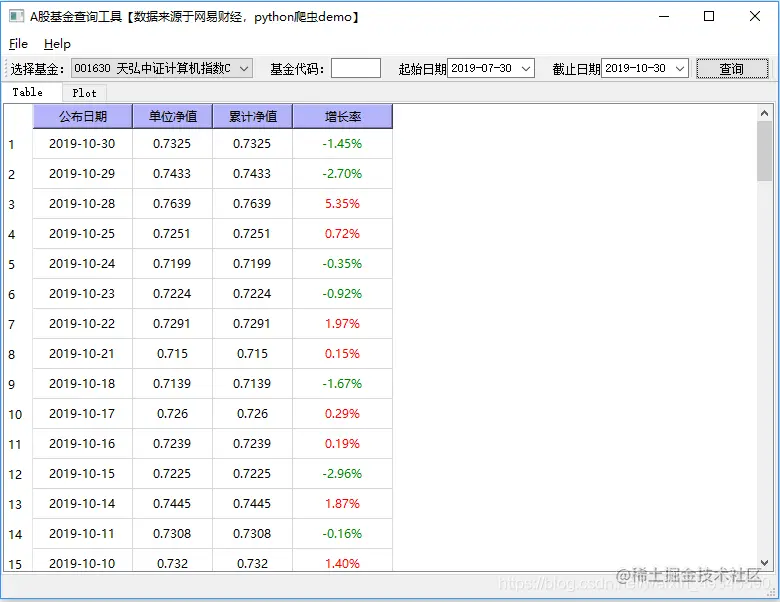The image size is (780, 602).
Task: Sort by 增长率 column header
Action: [343, 116]
